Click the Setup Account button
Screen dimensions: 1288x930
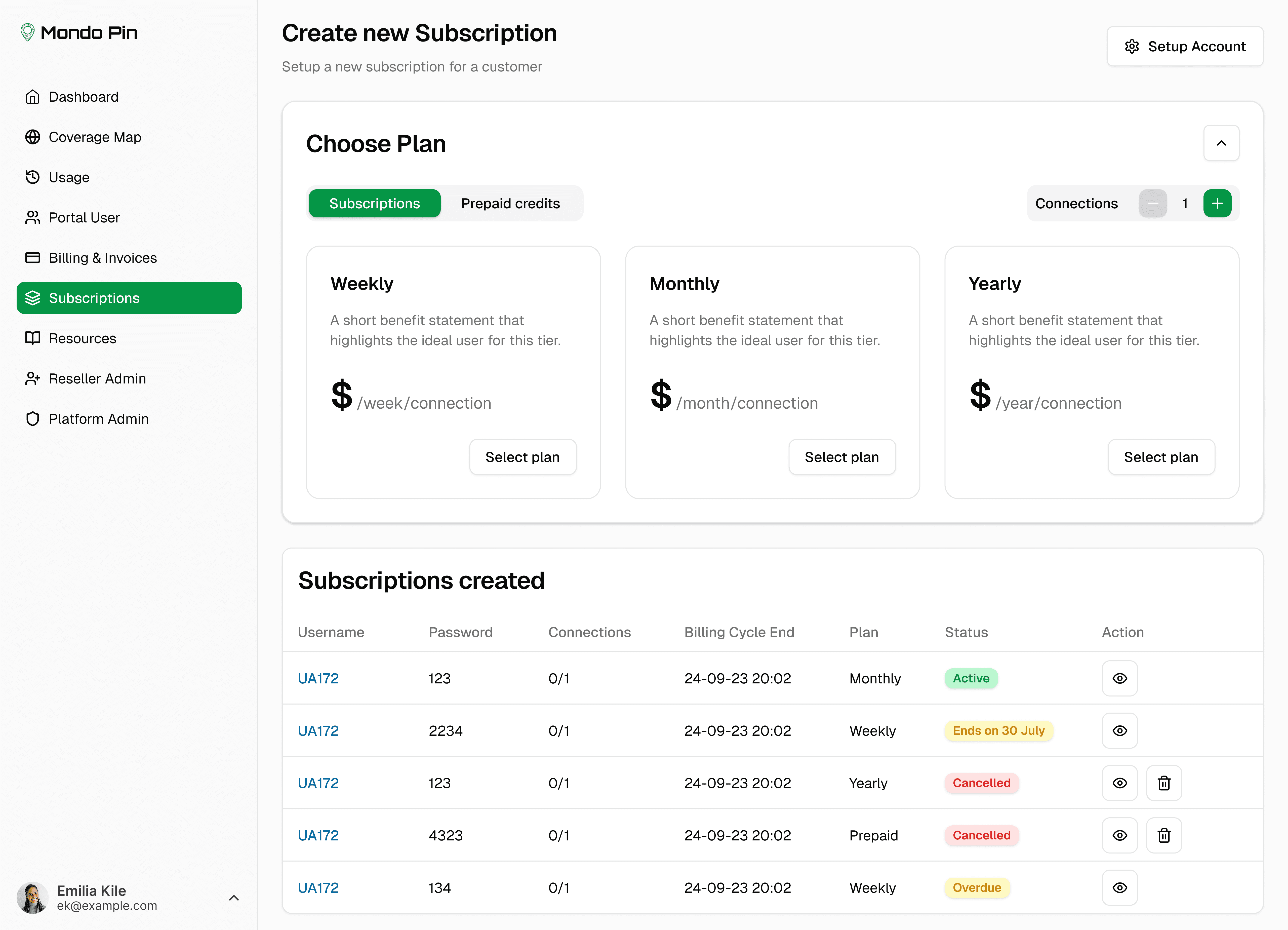(x=1185, y=47)
